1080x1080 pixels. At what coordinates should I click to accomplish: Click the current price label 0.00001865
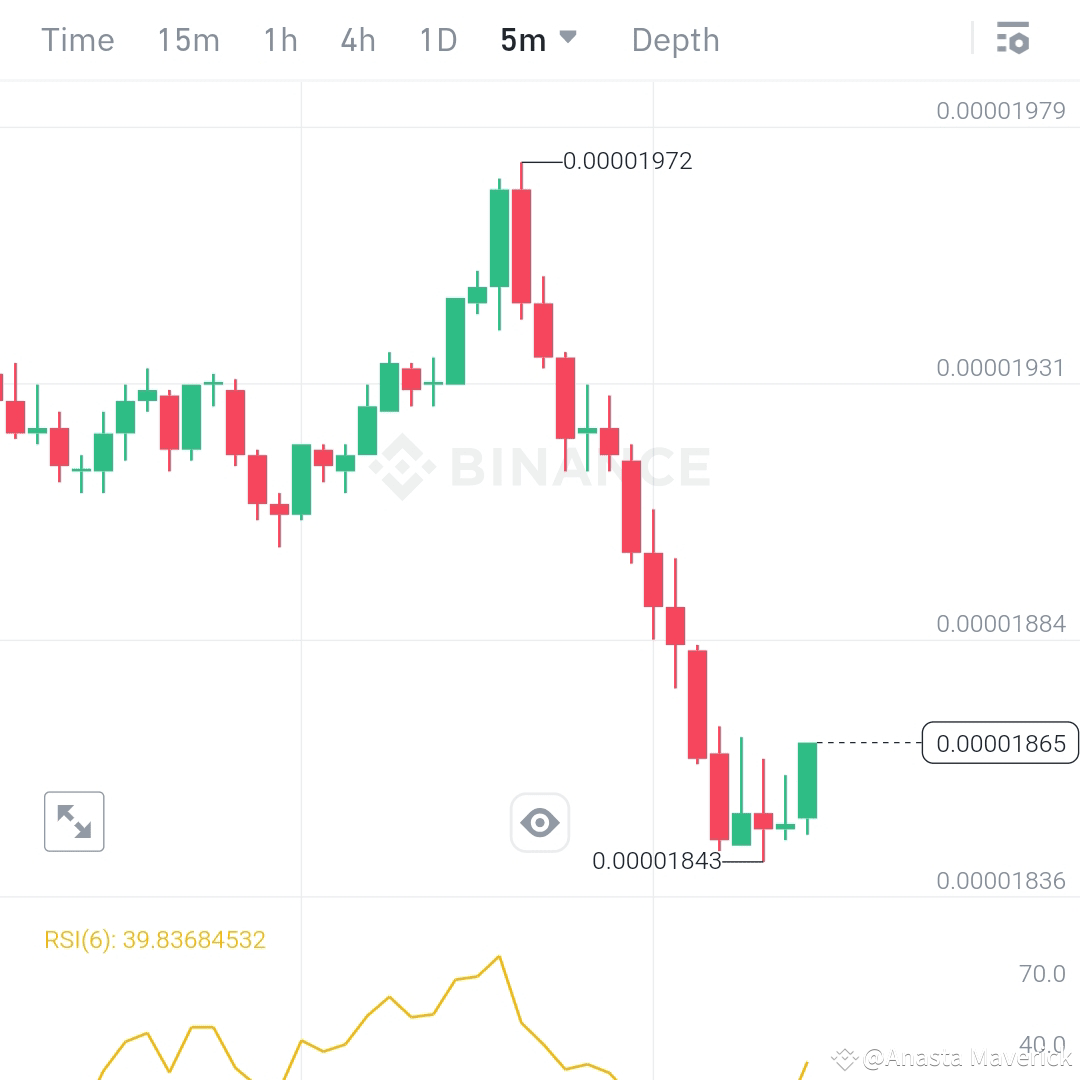pyautogui.click(x=999, y=743)
